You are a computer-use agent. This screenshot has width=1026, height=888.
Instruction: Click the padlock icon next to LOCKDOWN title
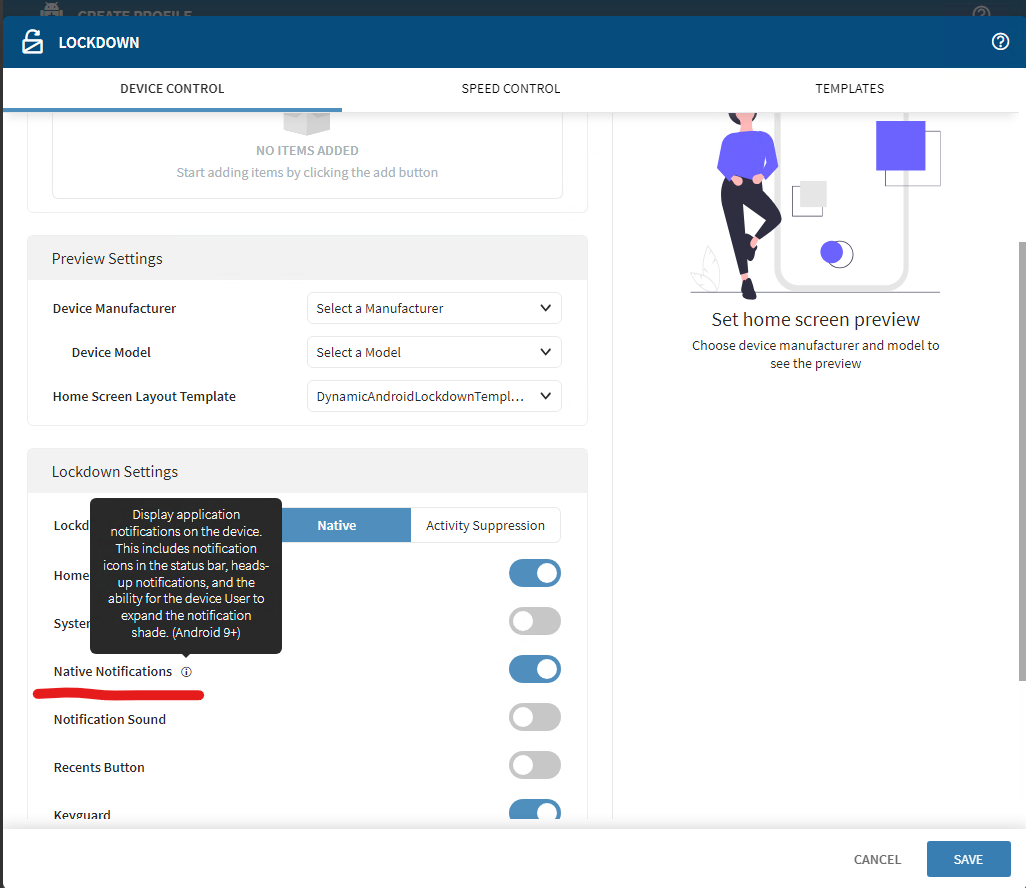pos(33,43)
